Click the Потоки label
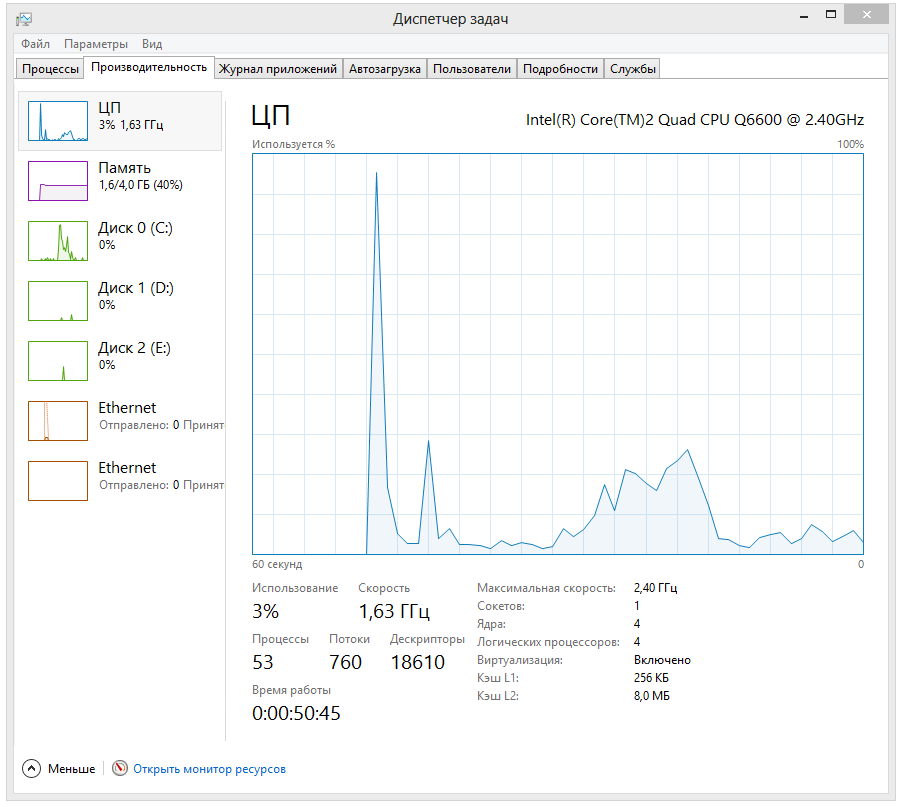Viewport: 901px width, 807px height. [349, 639]
